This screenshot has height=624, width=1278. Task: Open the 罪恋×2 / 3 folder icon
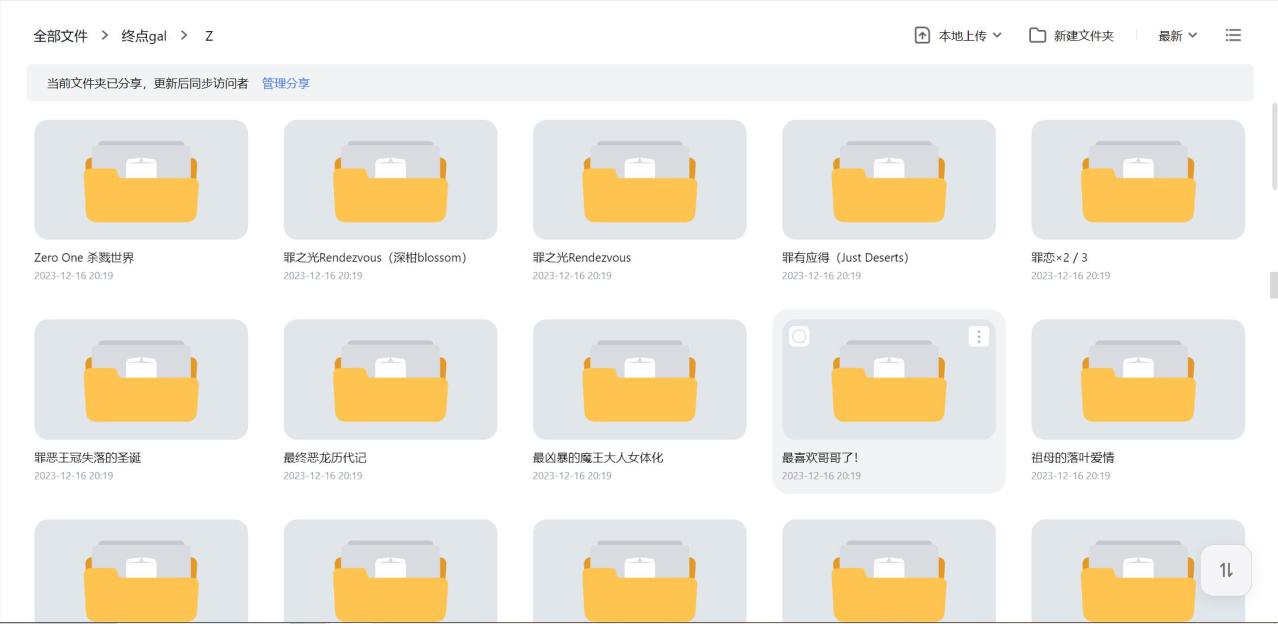click(x=1138, y=180)
